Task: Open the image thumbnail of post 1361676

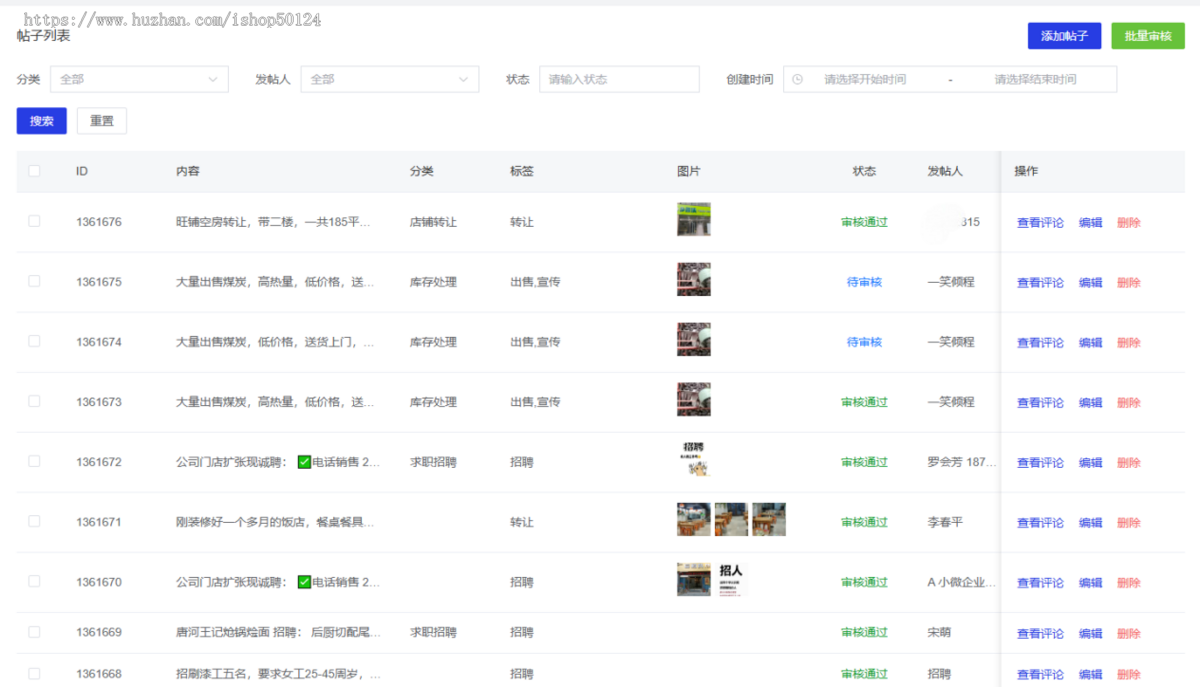Action: coord(694,220)
